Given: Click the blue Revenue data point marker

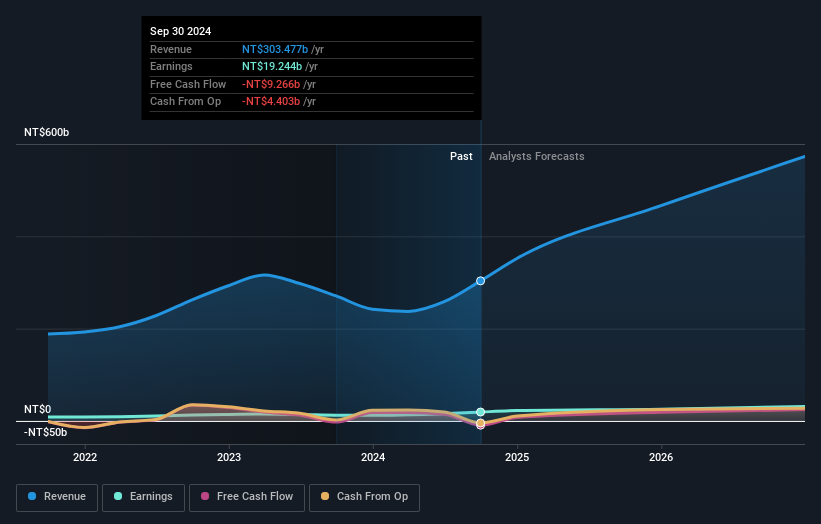Looking at the screenshot, I should 480,281.
